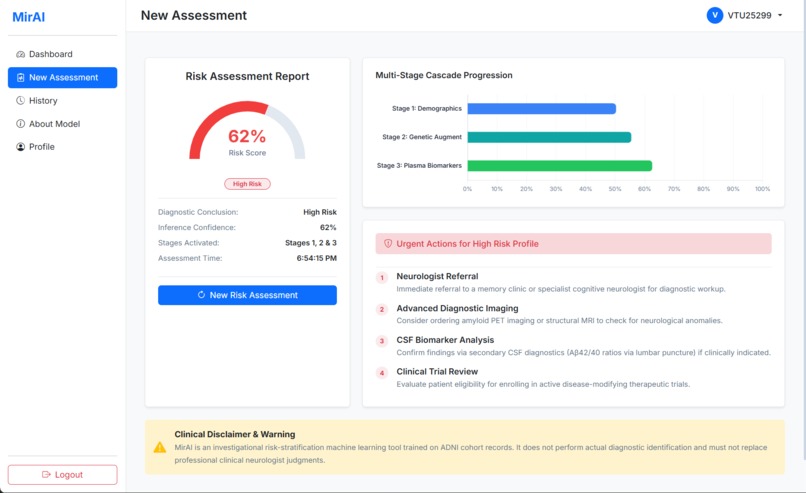Click the Multi-Stage Cascade Progression title
This screenshot has width=806, height=493.
[x=444, y=75]
